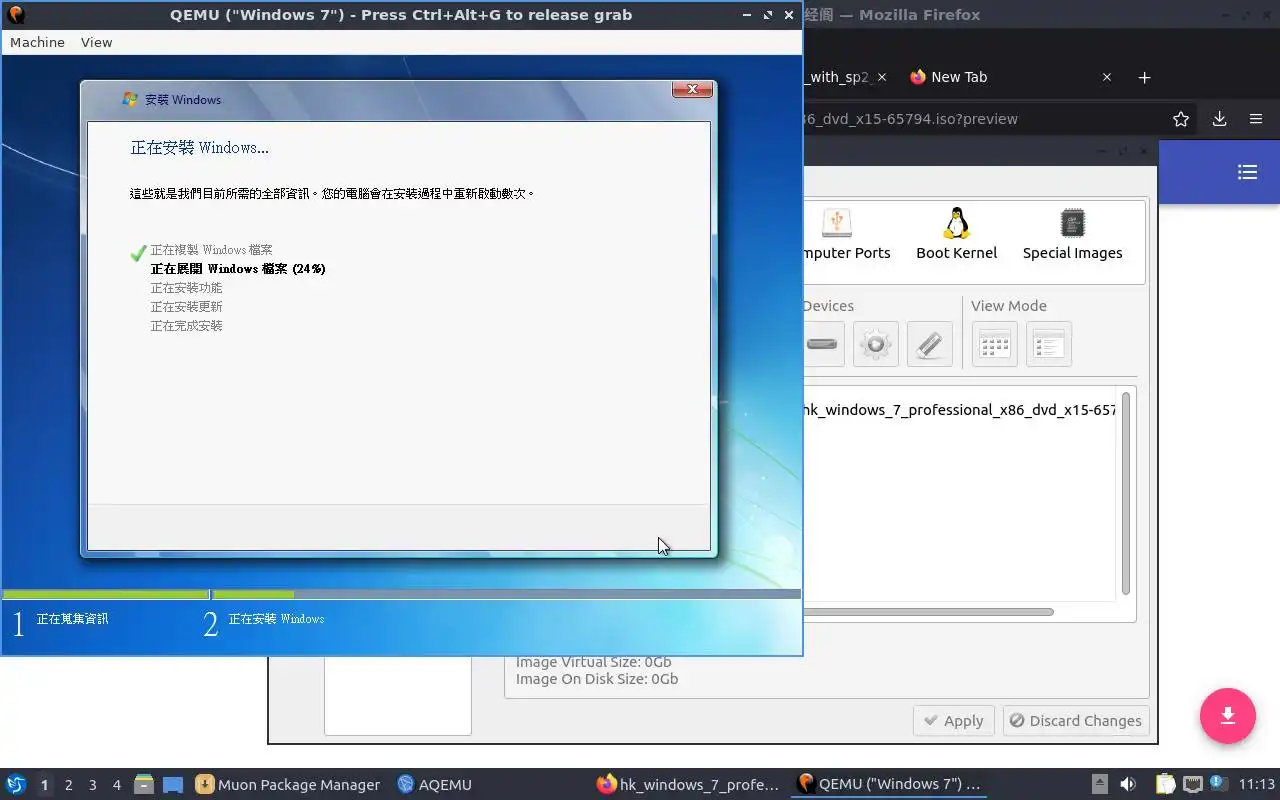This screenshot has height=800, width=1280.
Task: Minimize the QEMU window
Action: pos(747,15)
